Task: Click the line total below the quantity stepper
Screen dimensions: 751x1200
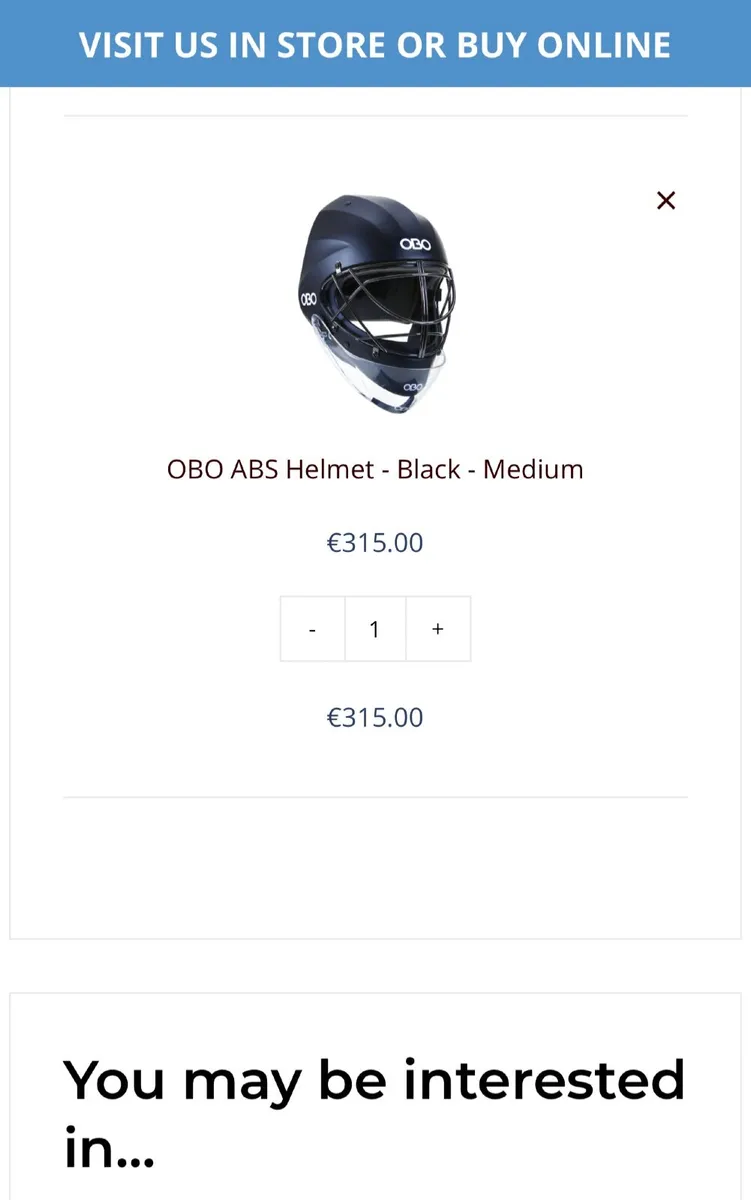Action: click(x=375, y=717)
